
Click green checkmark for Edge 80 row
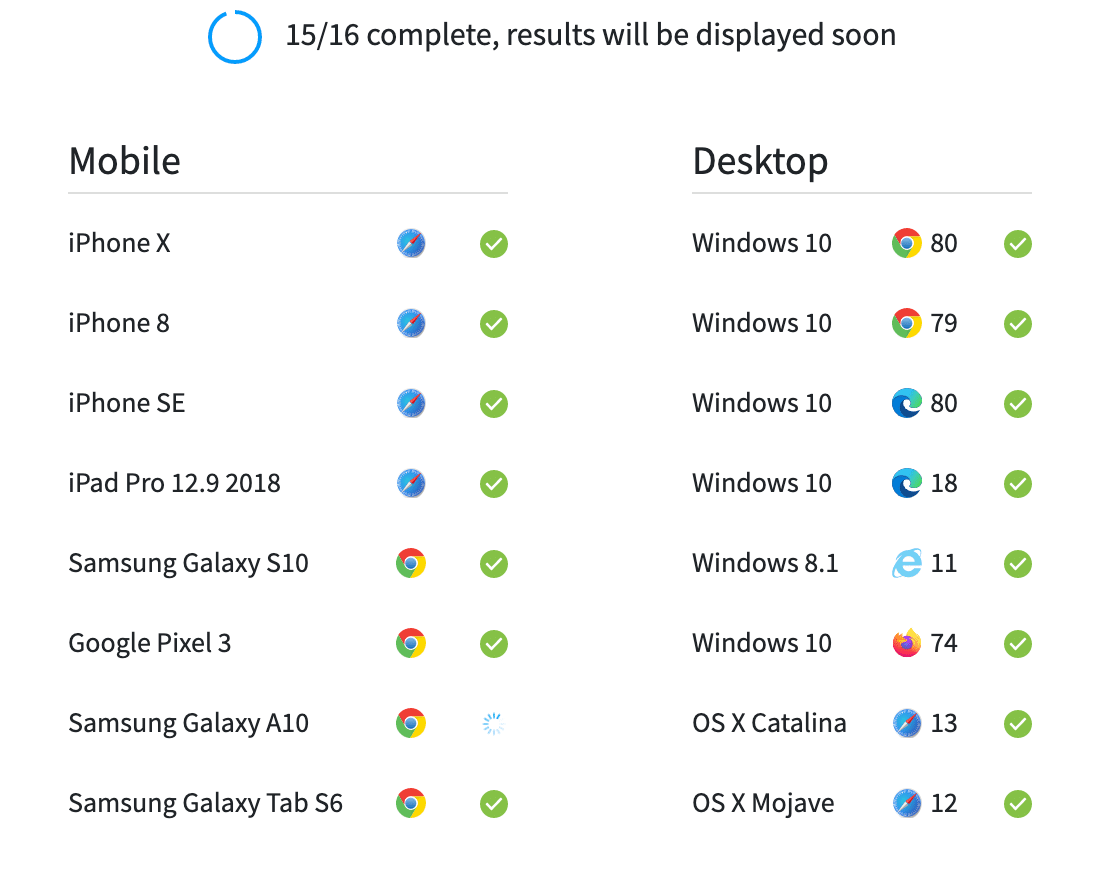click(x=1018, y=404)
